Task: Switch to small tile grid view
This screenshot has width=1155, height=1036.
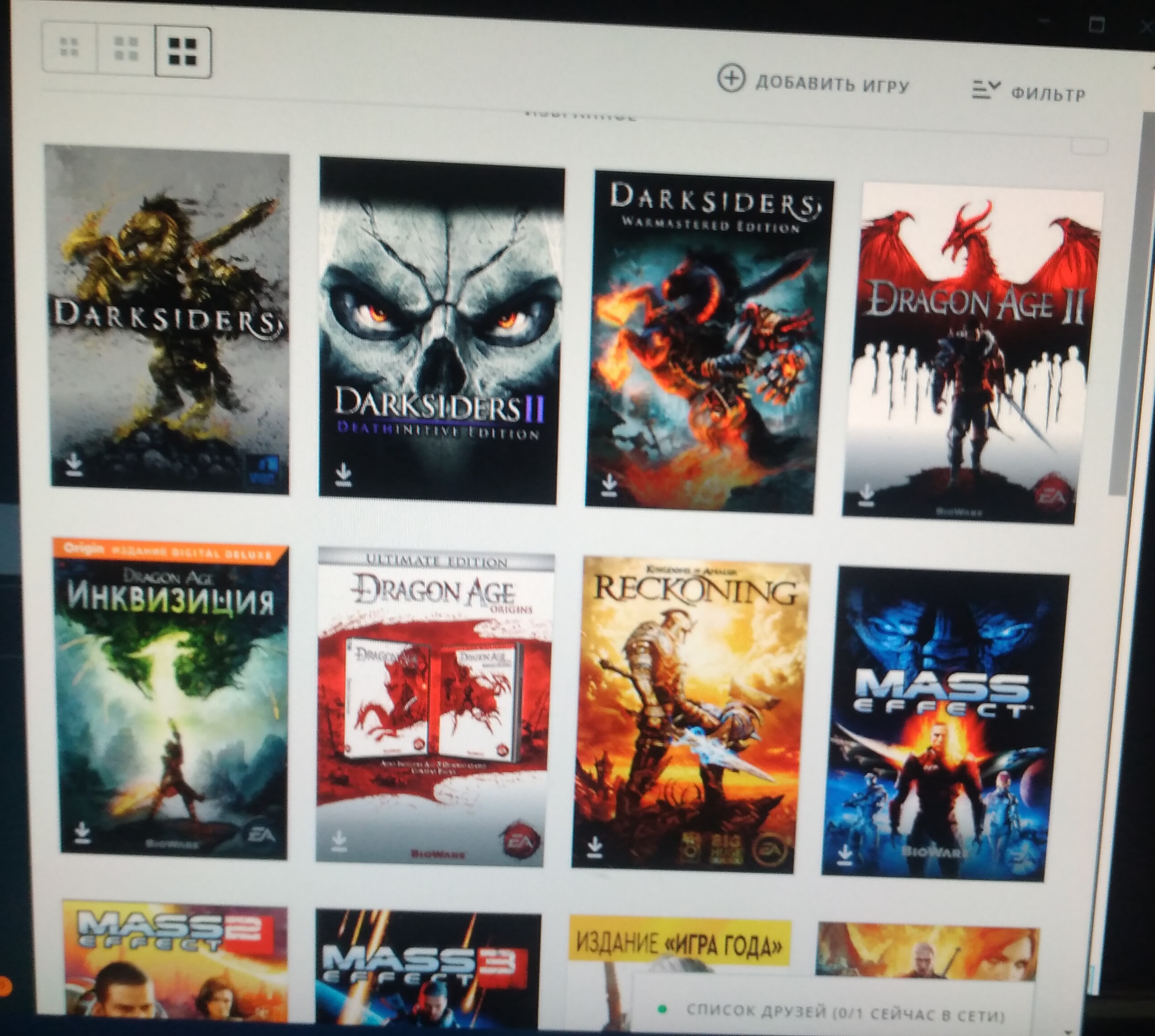Action: (69, 47)
